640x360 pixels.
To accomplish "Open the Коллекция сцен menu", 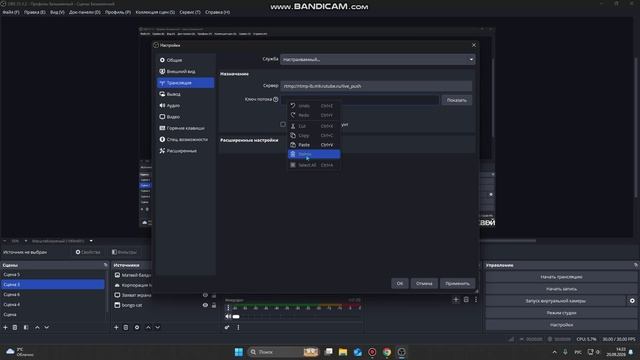I will pos(155,12).
